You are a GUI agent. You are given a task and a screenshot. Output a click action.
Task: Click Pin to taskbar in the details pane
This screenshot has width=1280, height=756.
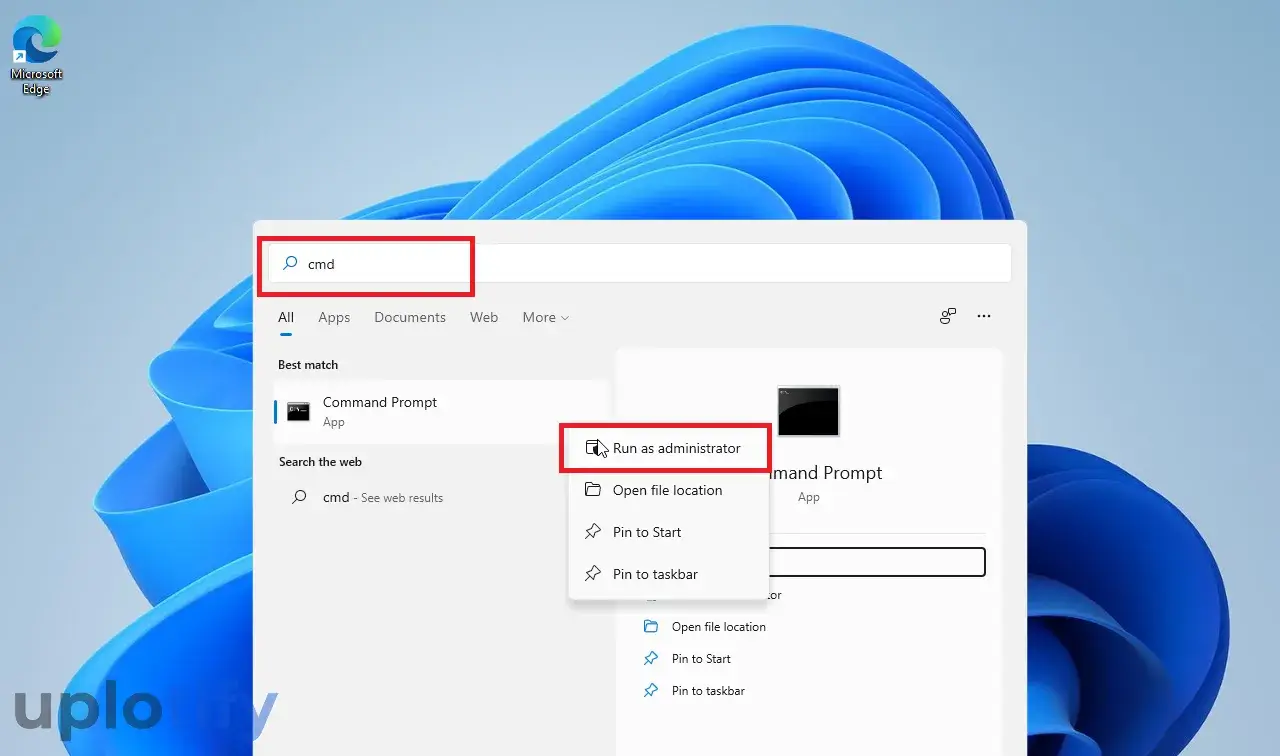click(708, 691)
